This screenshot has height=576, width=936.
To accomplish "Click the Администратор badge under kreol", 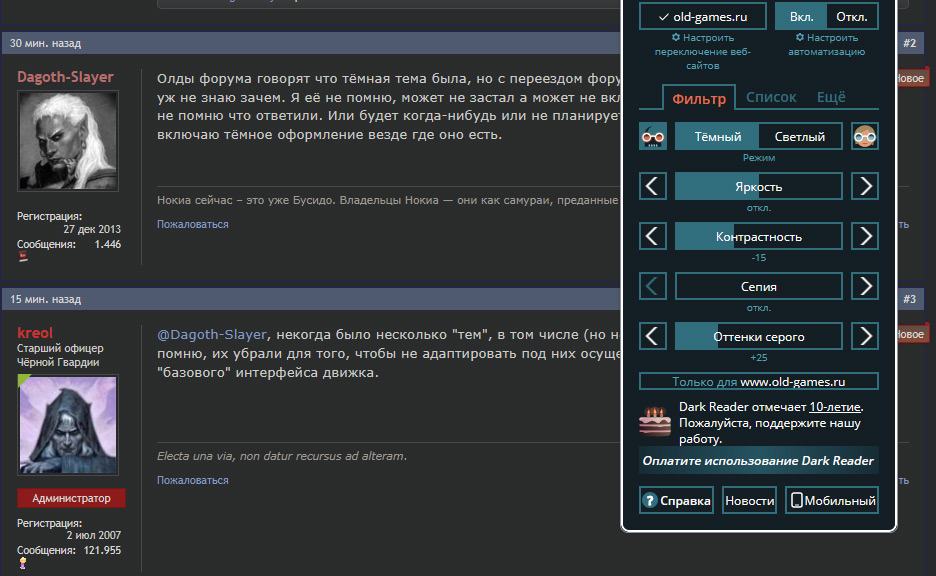I will tap(71, 498).
